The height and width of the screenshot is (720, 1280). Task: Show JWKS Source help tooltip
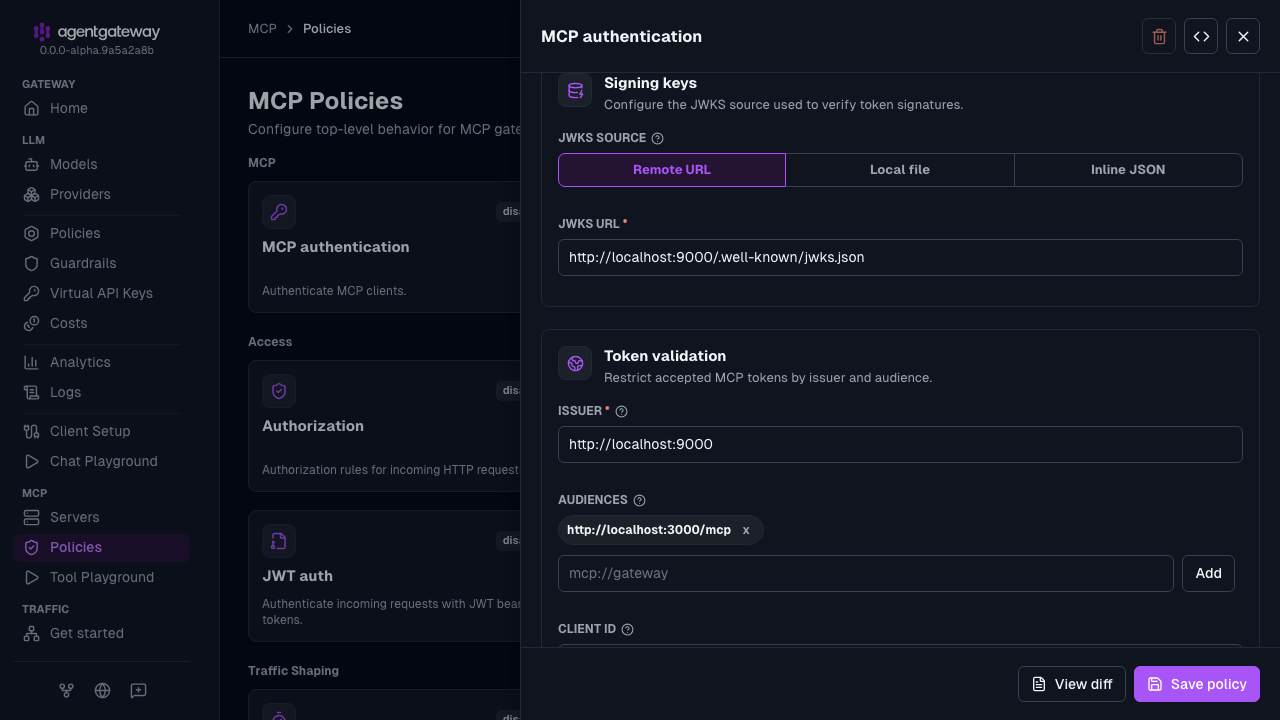[x=657, y=139]
